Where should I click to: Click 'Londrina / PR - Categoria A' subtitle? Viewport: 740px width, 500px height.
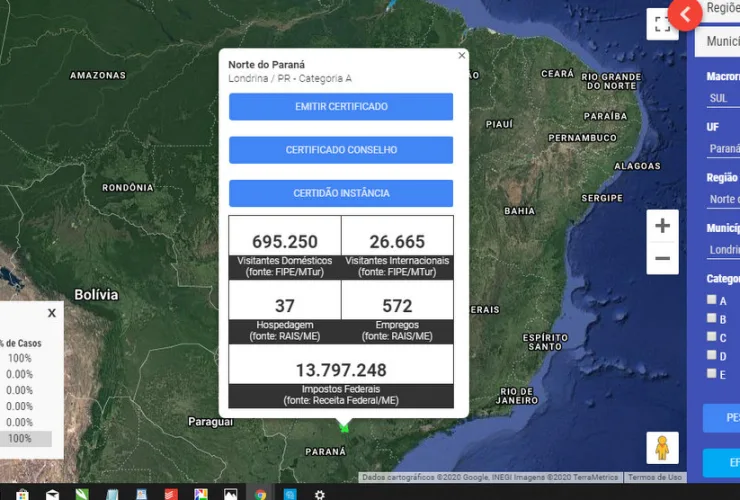click(290, 78)
